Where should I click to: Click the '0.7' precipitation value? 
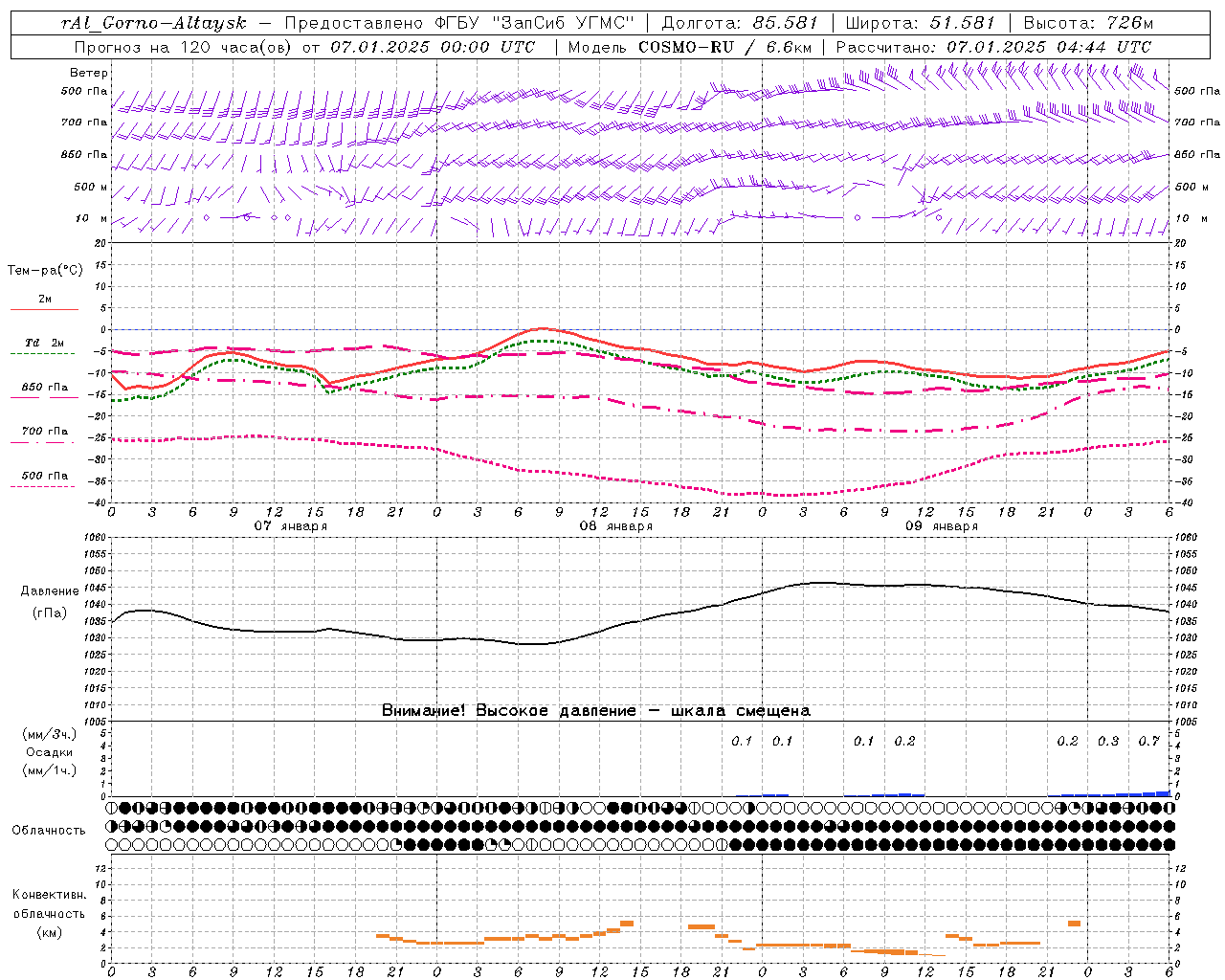coord(1148,742)
